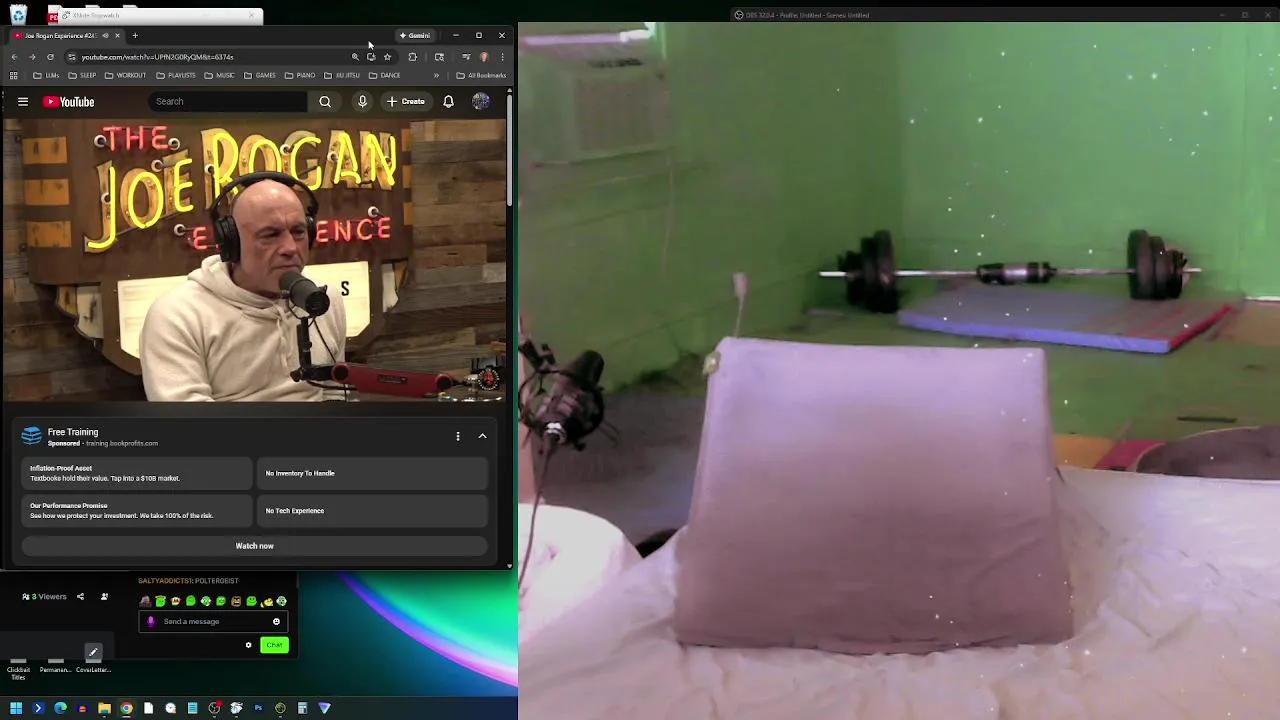The width and height of the screenshot is (1280, 720).
Task: Select the youtube.com URL in address bar
Action: point(157,57)
